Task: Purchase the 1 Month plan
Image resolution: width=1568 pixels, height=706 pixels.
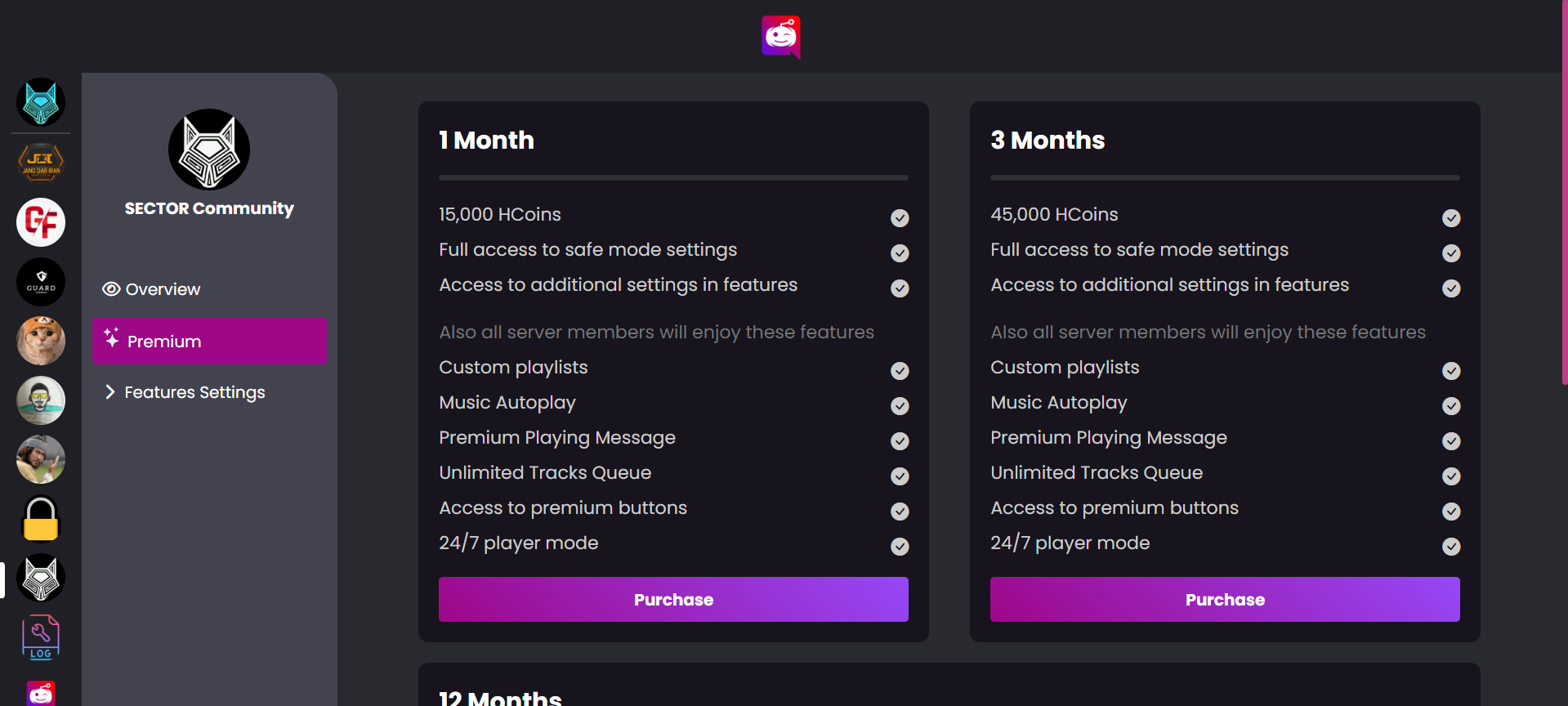Action: [x=672, y=599]
